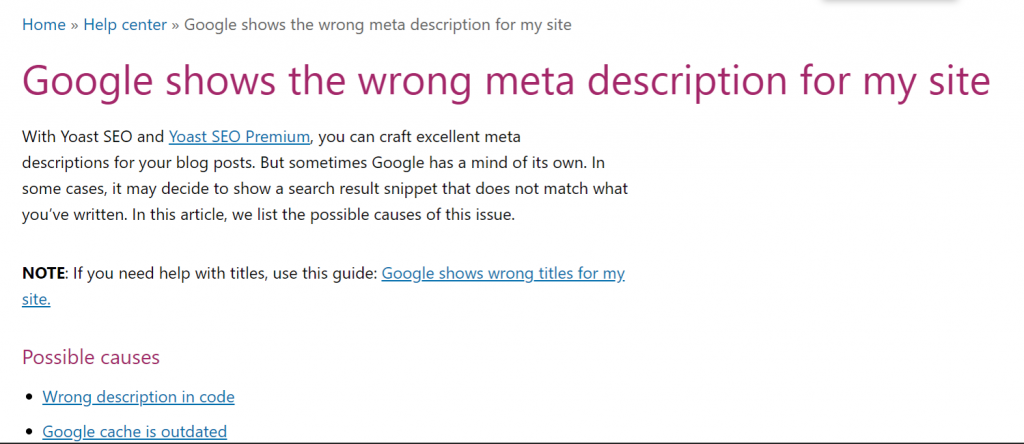Click the 'Possible causes' subheading
This screenshot has height=444, width=1024.
click(91, 357)
